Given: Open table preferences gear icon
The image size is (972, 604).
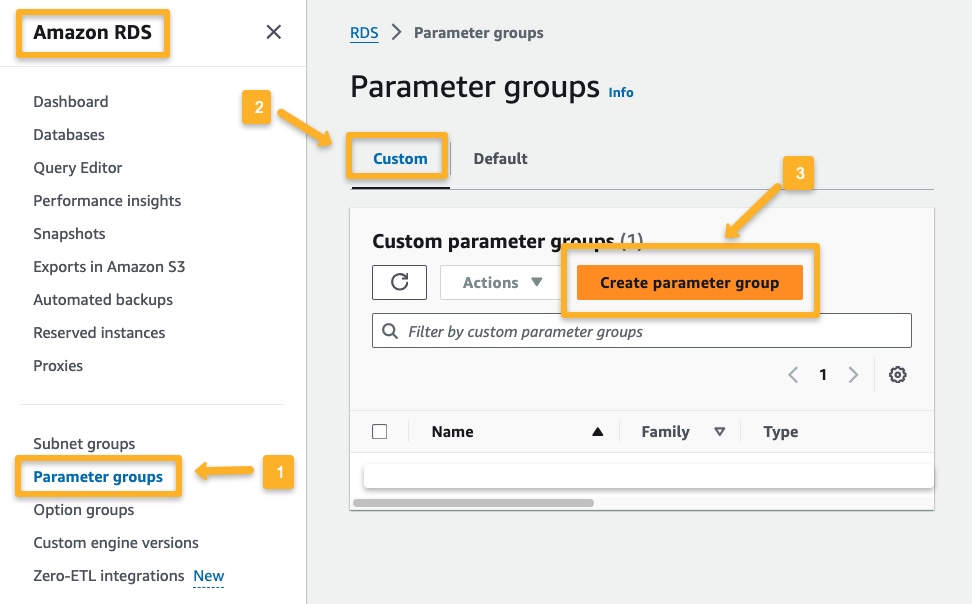Looking at the screenshot, I should 897,375.
